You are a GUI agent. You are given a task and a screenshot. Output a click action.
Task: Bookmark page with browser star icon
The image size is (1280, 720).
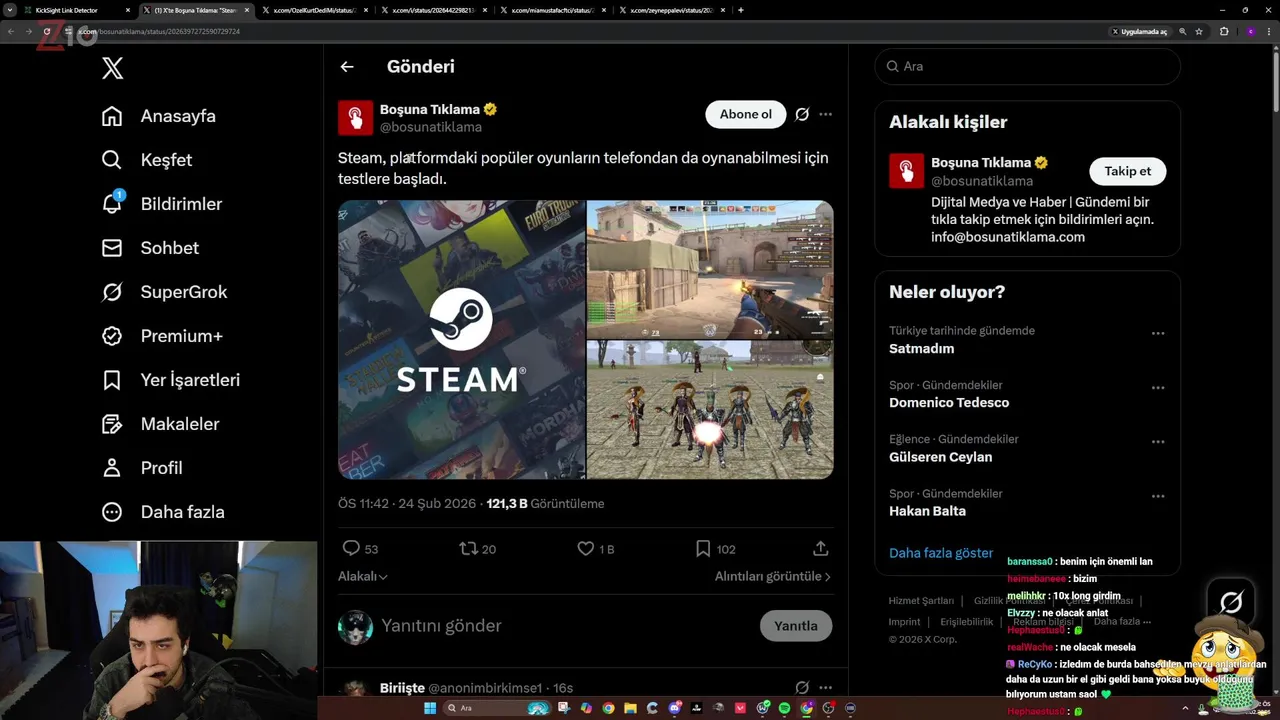point(1199,31)
